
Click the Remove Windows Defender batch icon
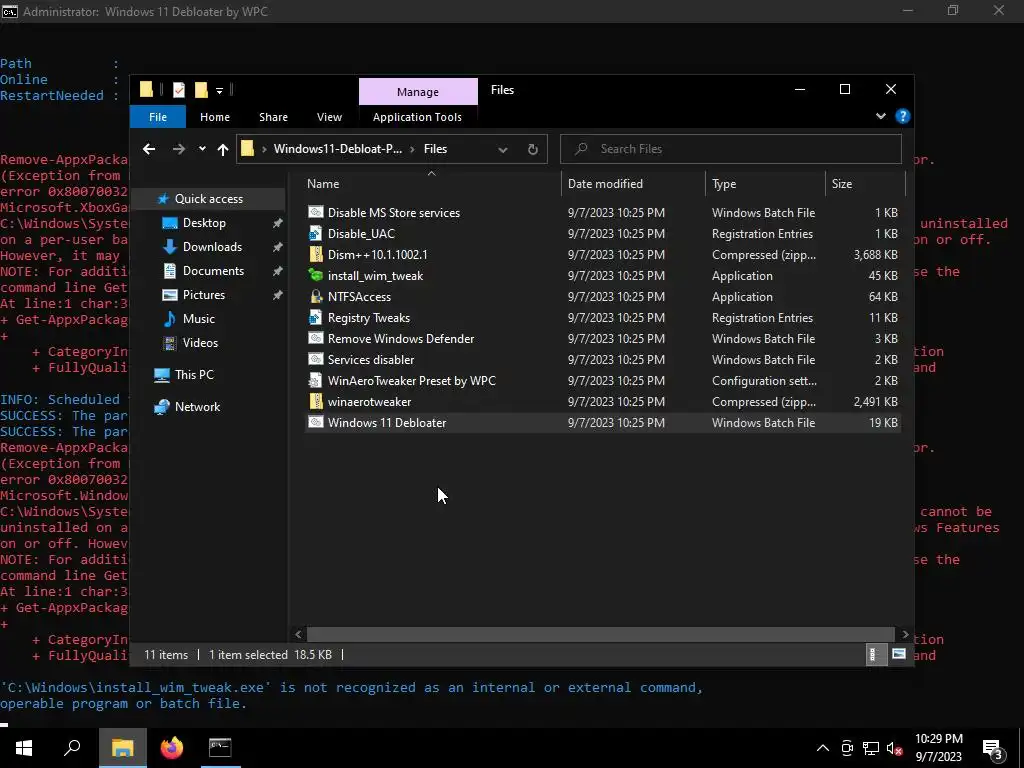(x=316, y=338)
